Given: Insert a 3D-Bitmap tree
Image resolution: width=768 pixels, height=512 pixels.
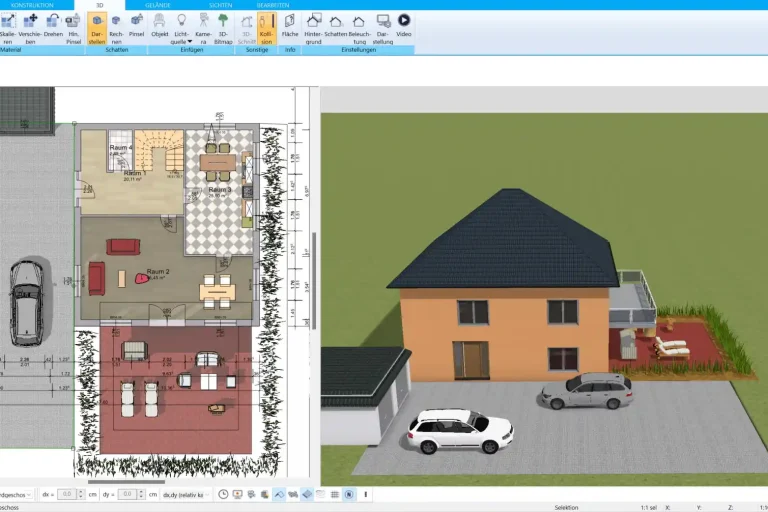Looking at the screenshot, I should tap(223, 29).
